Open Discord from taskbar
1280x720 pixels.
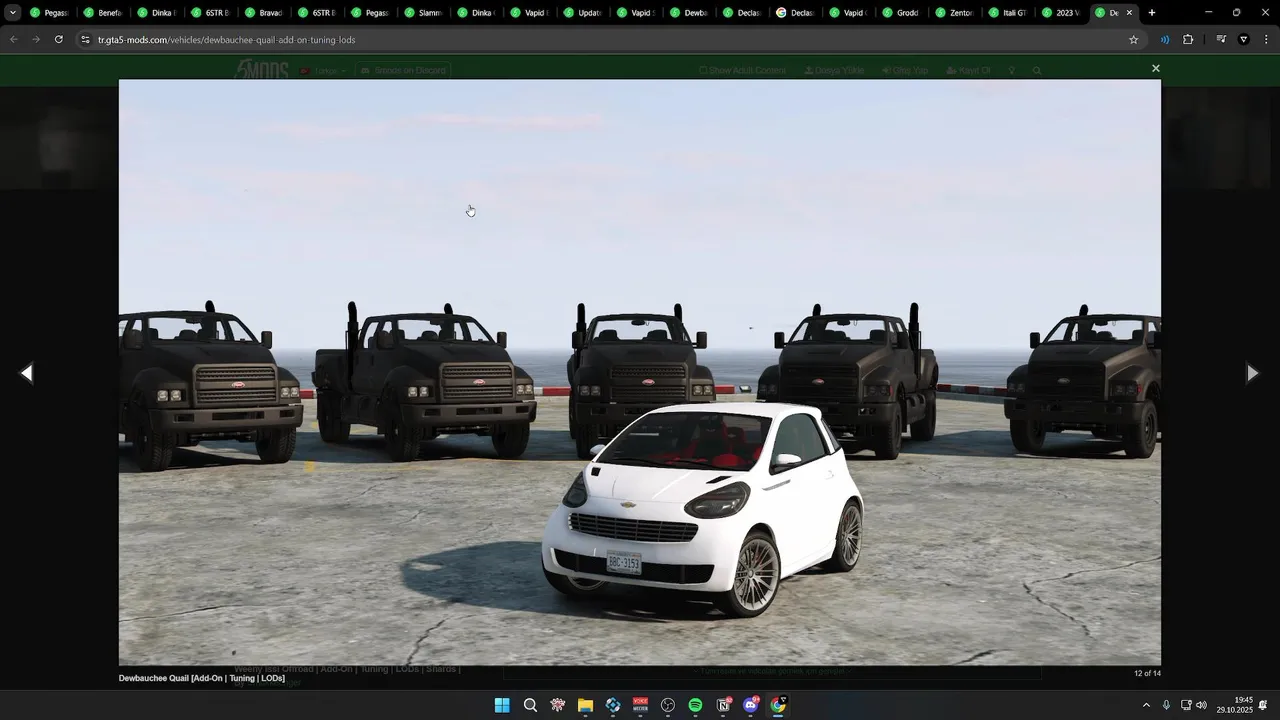point(751,705)
